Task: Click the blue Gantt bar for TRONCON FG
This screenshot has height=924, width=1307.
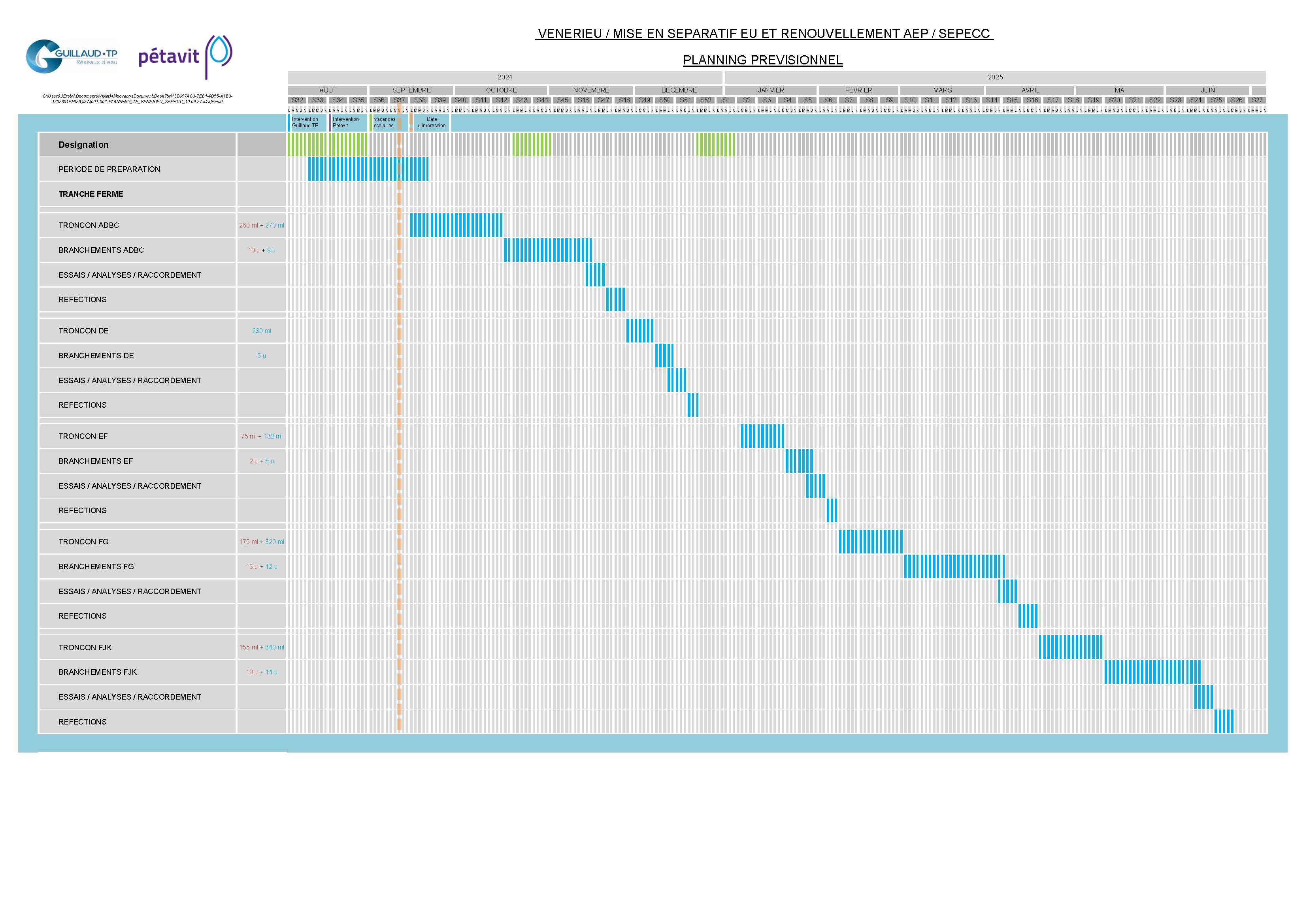Action: pos(870,542)
